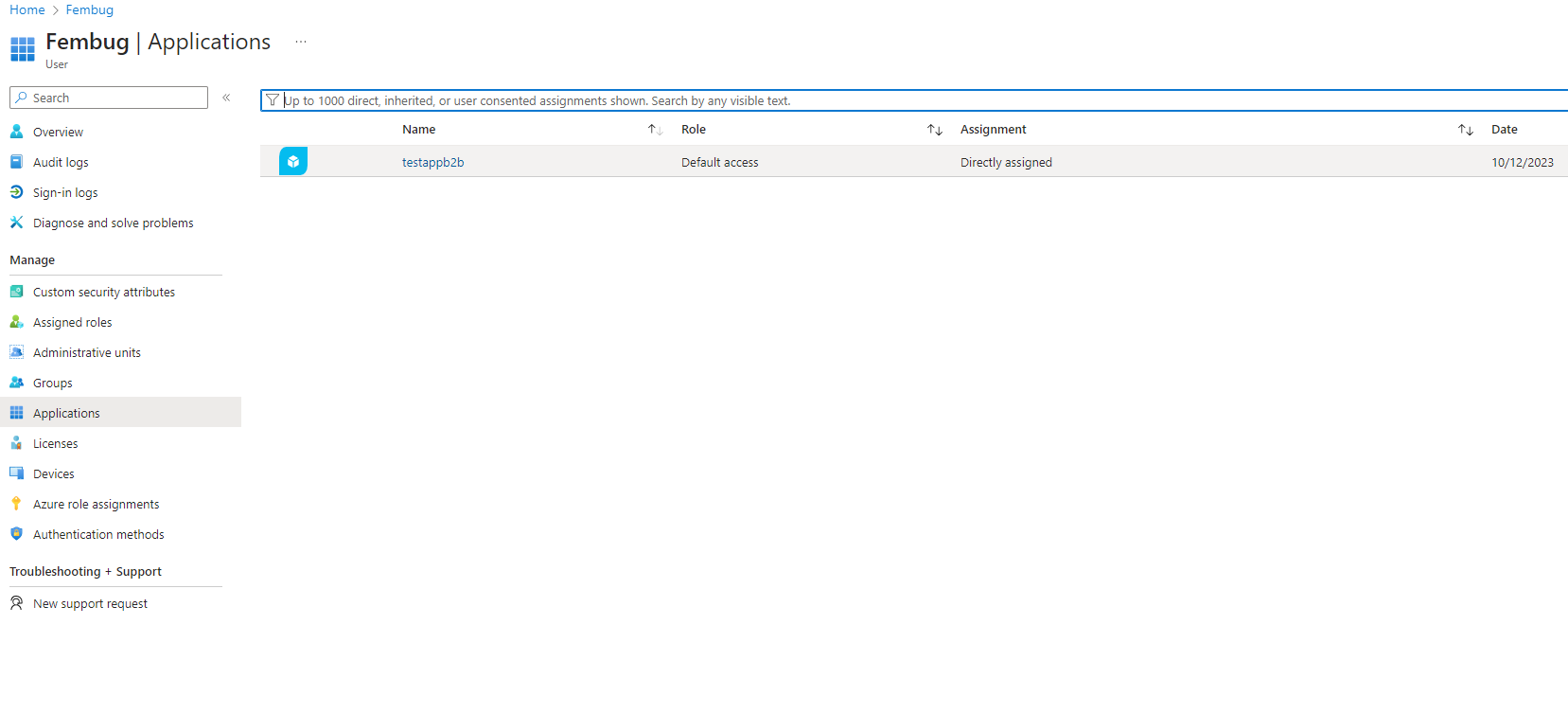Click the Applications grid icon in sidebar
Screen dimensions: 1568x714
16,413
